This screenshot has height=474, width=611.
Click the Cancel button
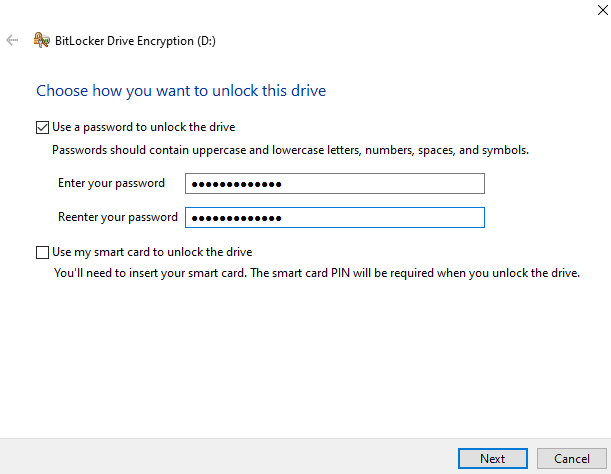click(572, 458)
